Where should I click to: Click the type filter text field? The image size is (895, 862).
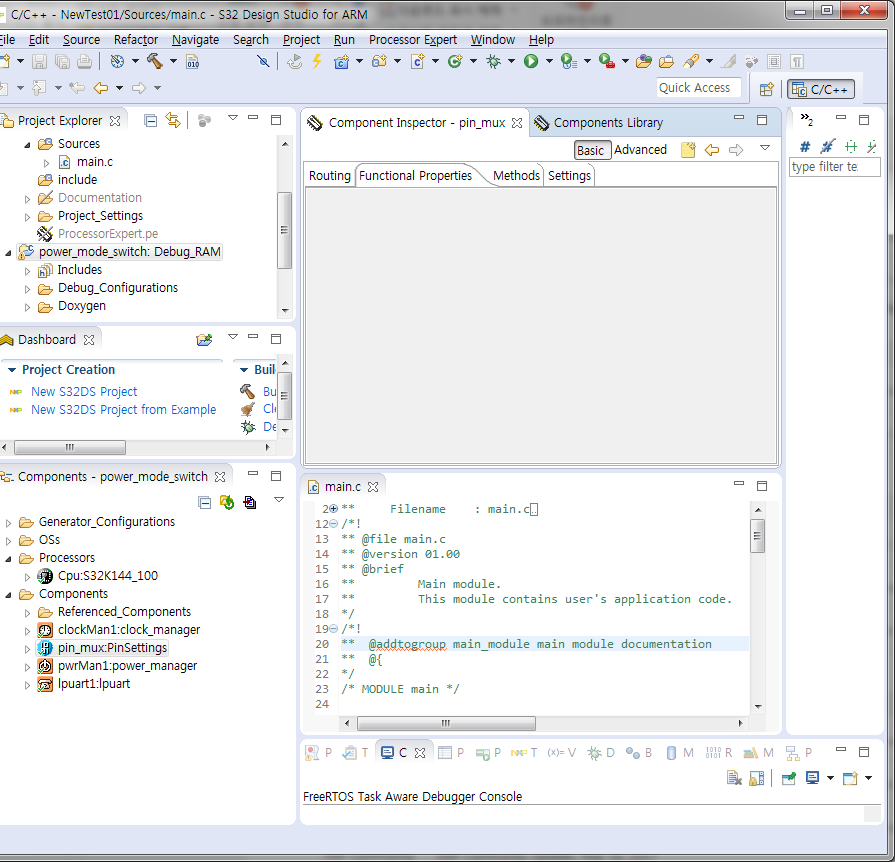[x=834, y=167]
